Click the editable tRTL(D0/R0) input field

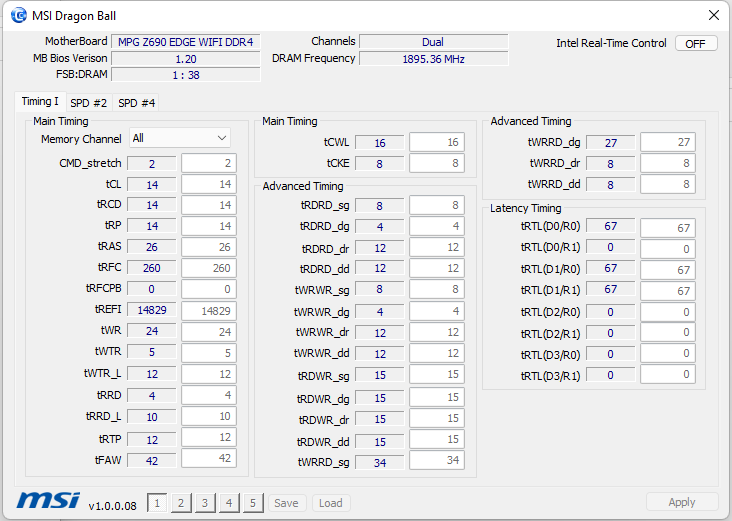(667, 228)
